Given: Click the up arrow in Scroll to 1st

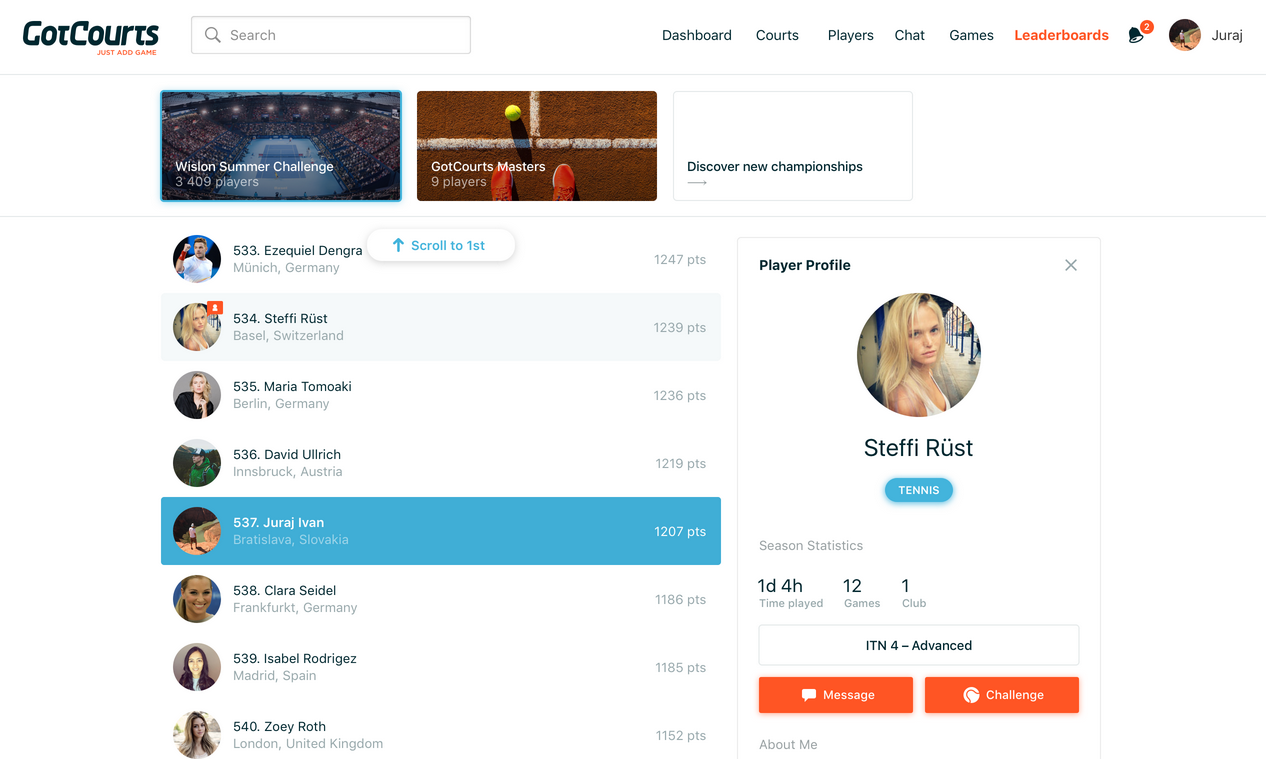Looking at the screenshot, I should 398,245.
